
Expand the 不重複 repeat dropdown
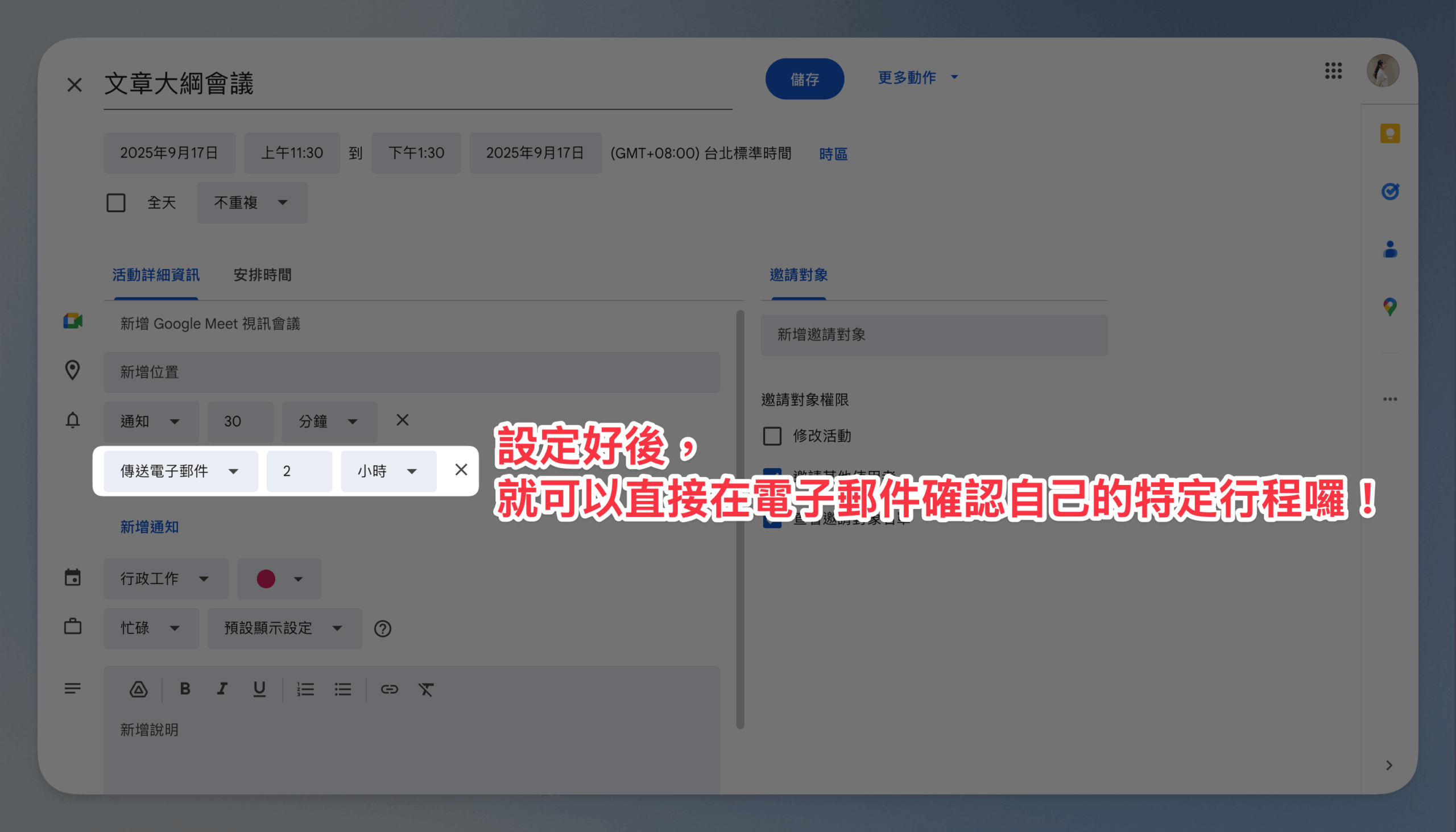coord(252,203)
